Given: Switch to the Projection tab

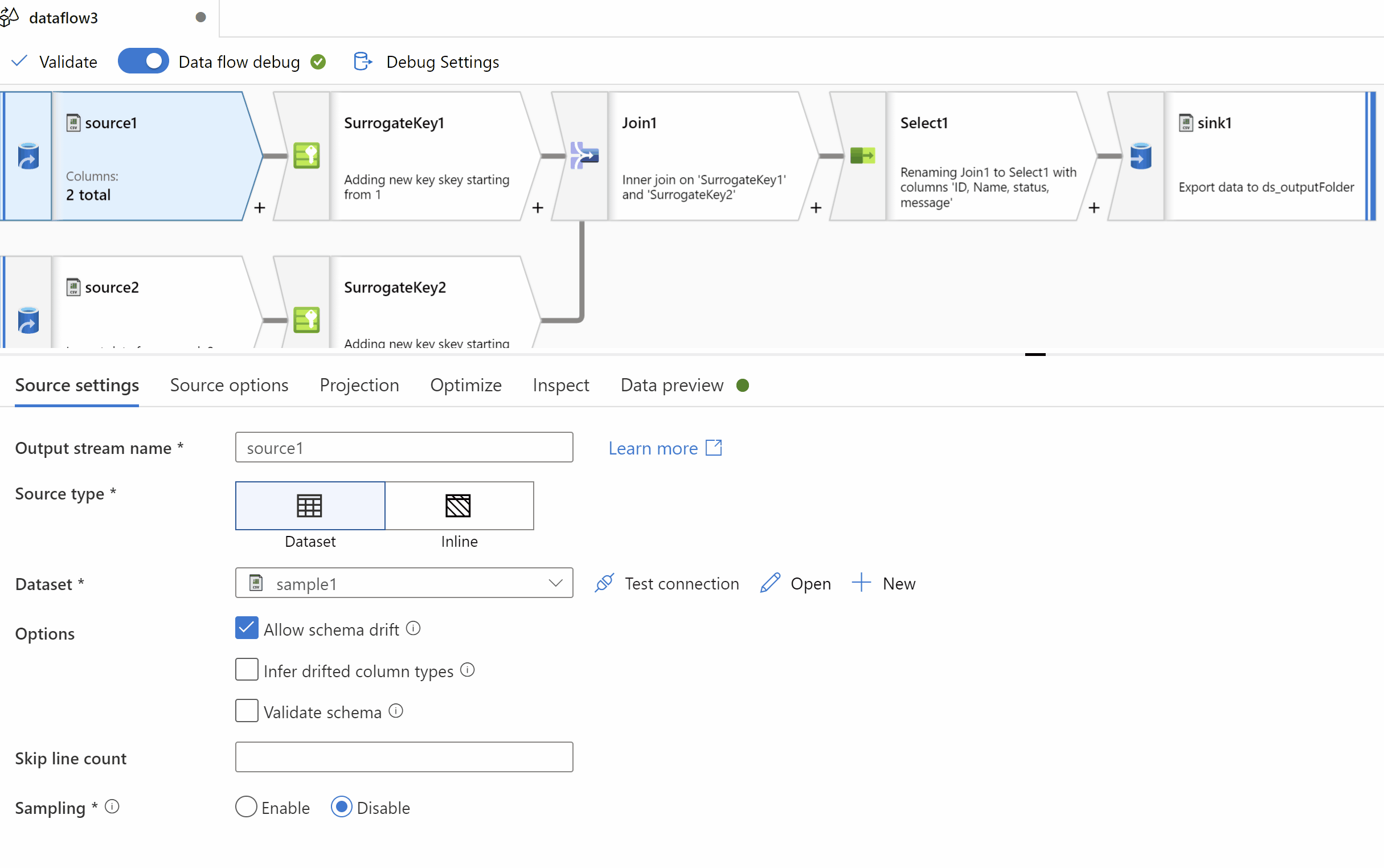Looking at the screenshot, I should (359, 384).
